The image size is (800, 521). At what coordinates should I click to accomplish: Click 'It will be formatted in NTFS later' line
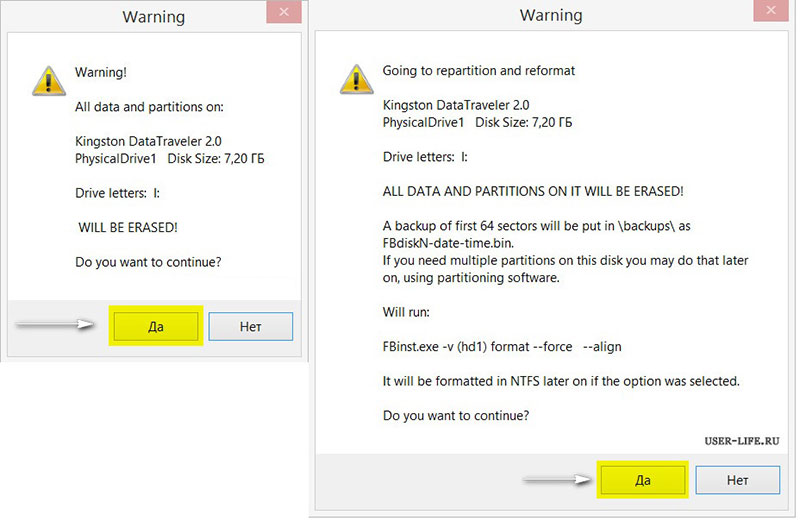(561, 381)
